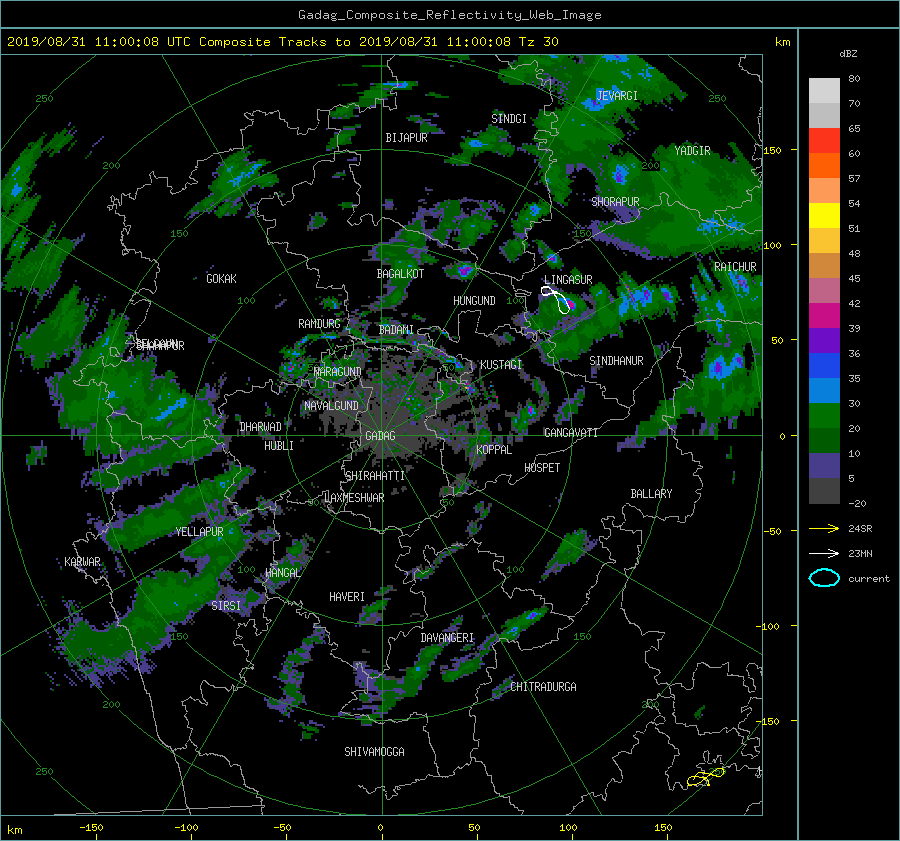The width and height of the screenshot is (900, 841).
Task: Click the KOPPAL city label
Action: (494, 450)
